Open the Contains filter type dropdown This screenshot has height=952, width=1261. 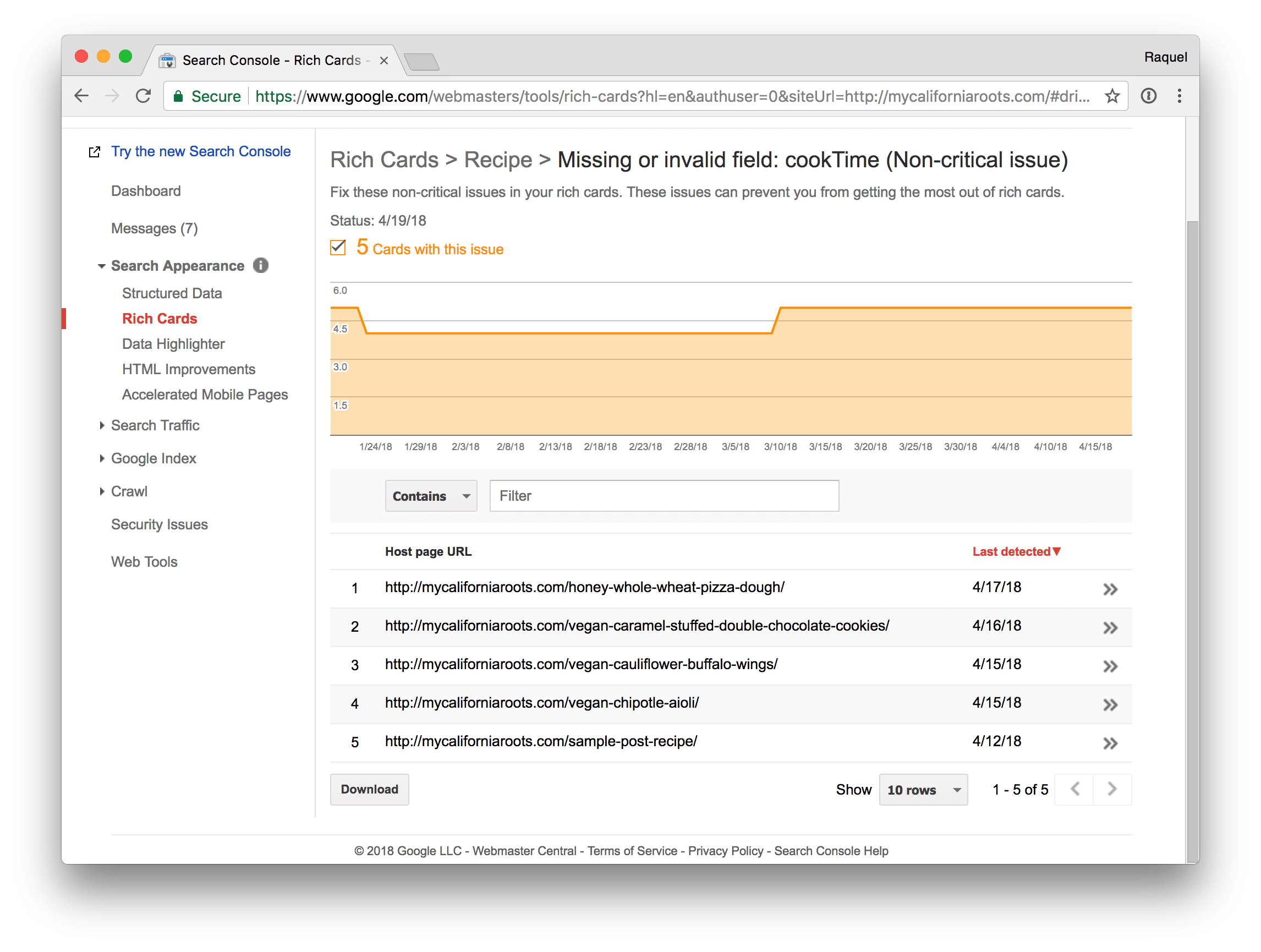pyautogui.click(x=431, y=495)
